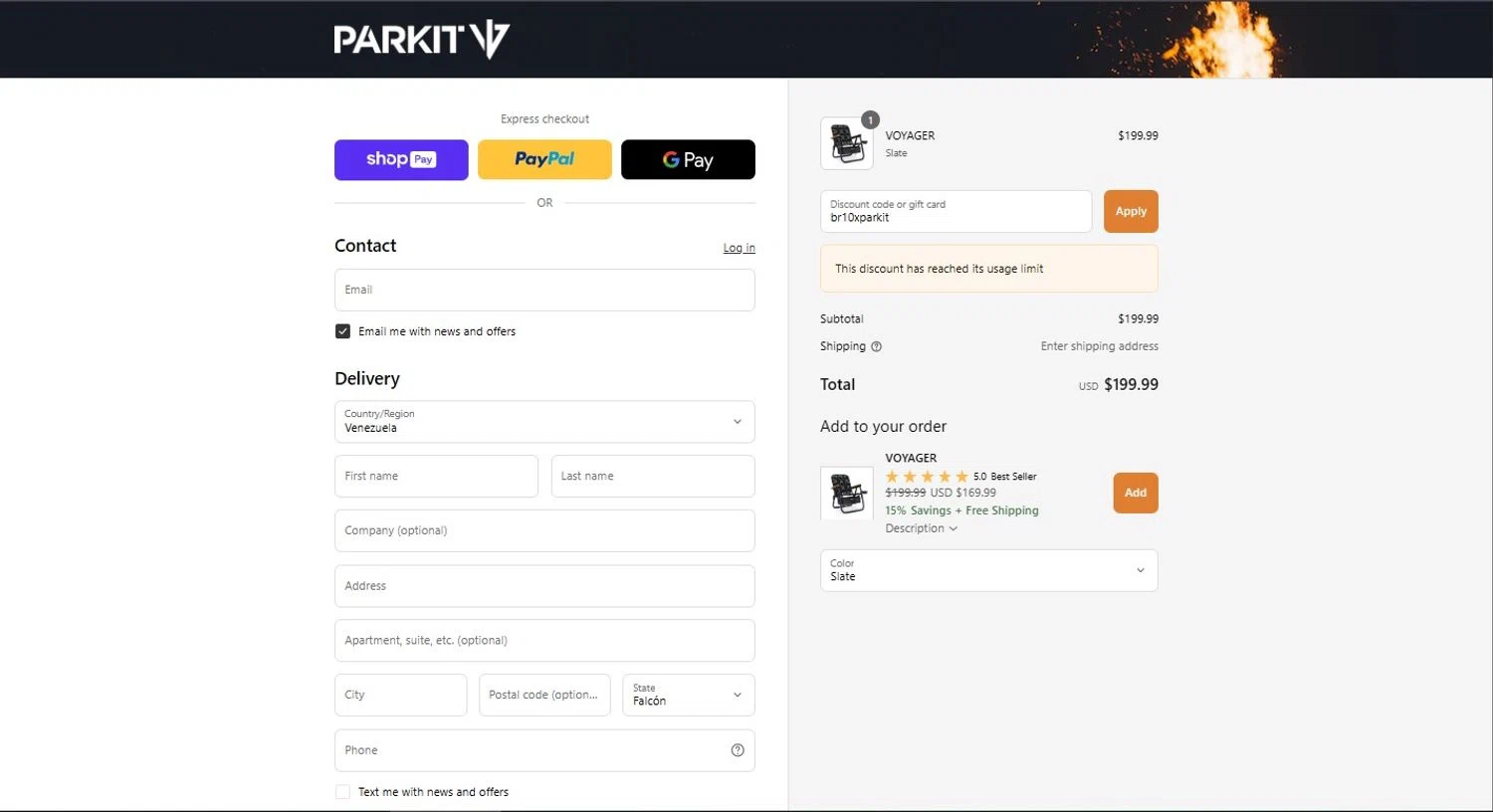Open the State dropdown showing Falcón
The height and width of the screenshot is (812, 1493).
(x=689, y=696)
